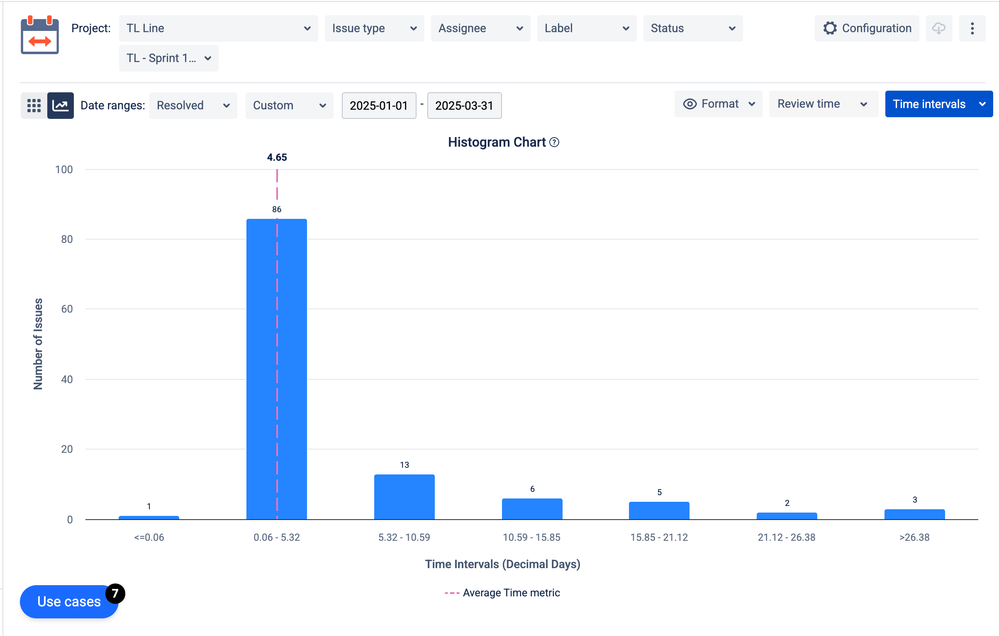Click the 'Number of Issues' axis title
The height and width of the screenshot is (636, 999).
click(x=38, y=344)
